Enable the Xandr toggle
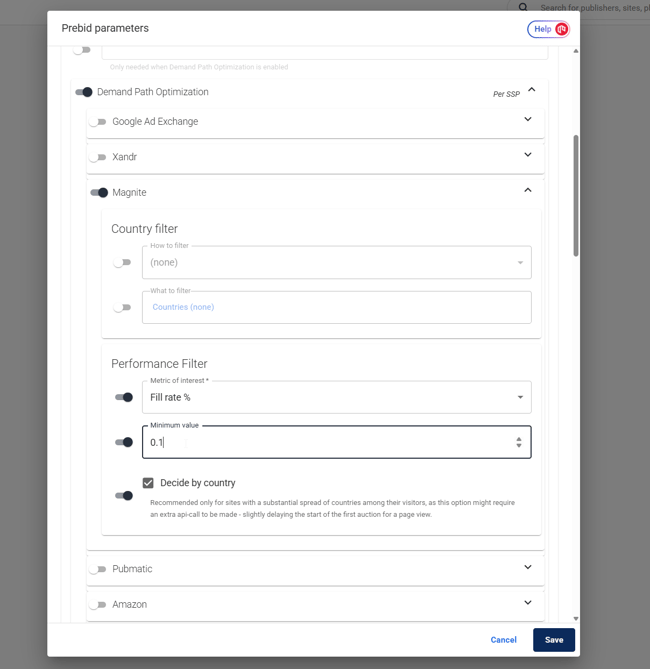 (98, 157)
